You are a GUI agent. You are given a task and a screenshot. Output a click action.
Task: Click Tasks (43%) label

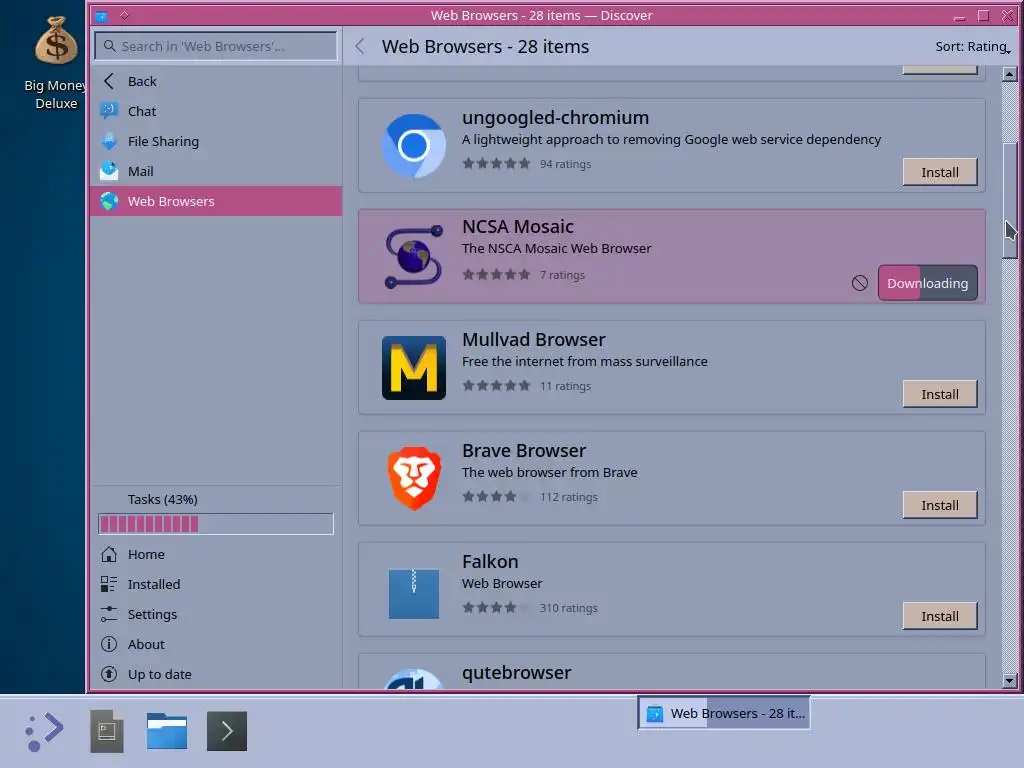(163, 499)
